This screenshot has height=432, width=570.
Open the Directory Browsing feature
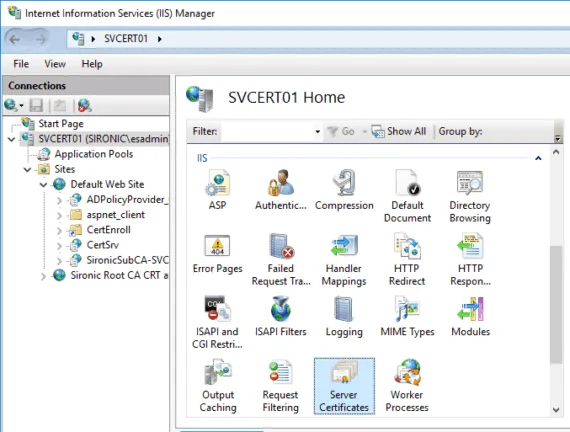pos(470,196)
